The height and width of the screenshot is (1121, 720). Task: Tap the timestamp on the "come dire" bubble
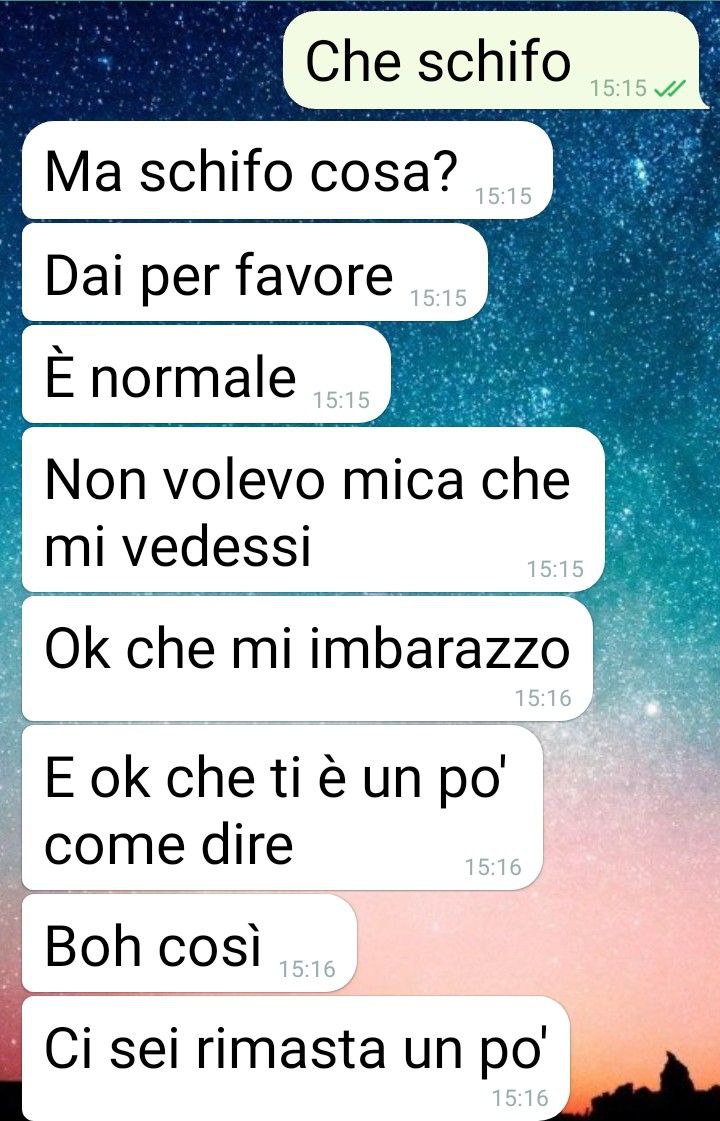click(x=493, y=866)
